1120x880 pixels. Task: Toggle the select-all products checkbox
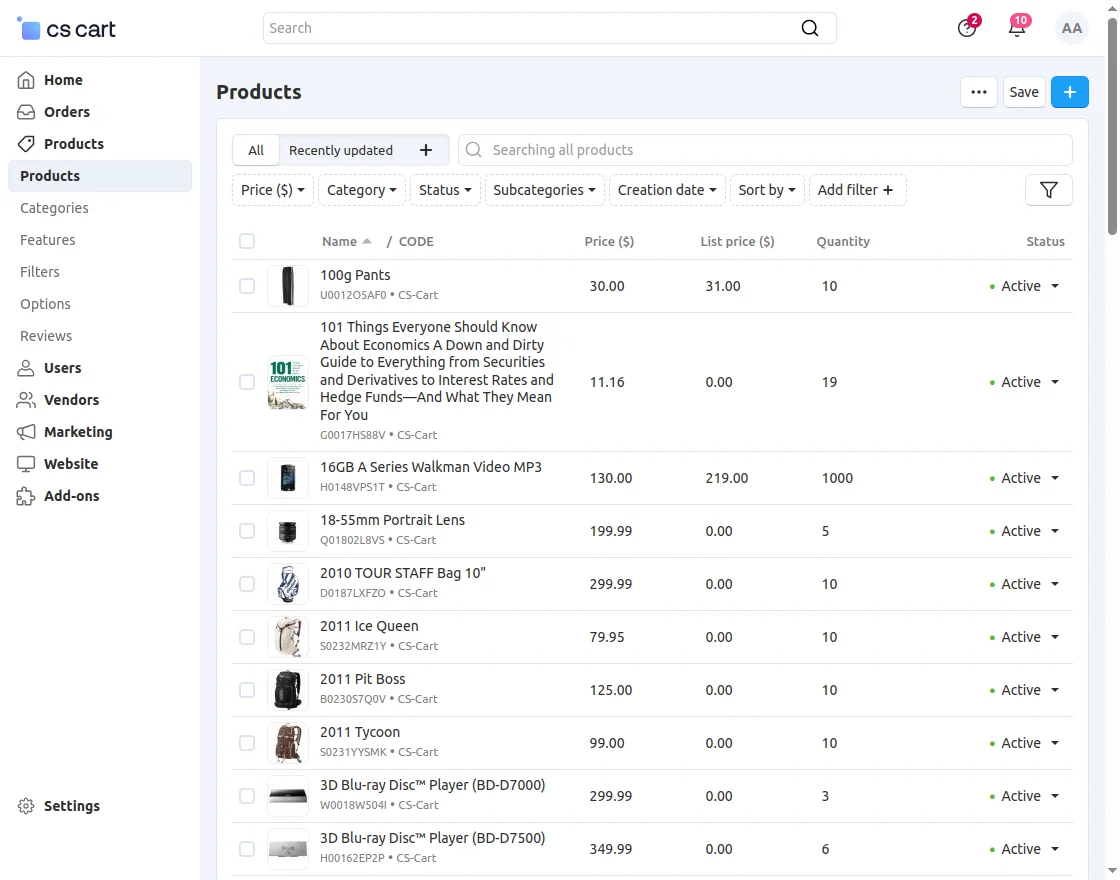(246, 241)
